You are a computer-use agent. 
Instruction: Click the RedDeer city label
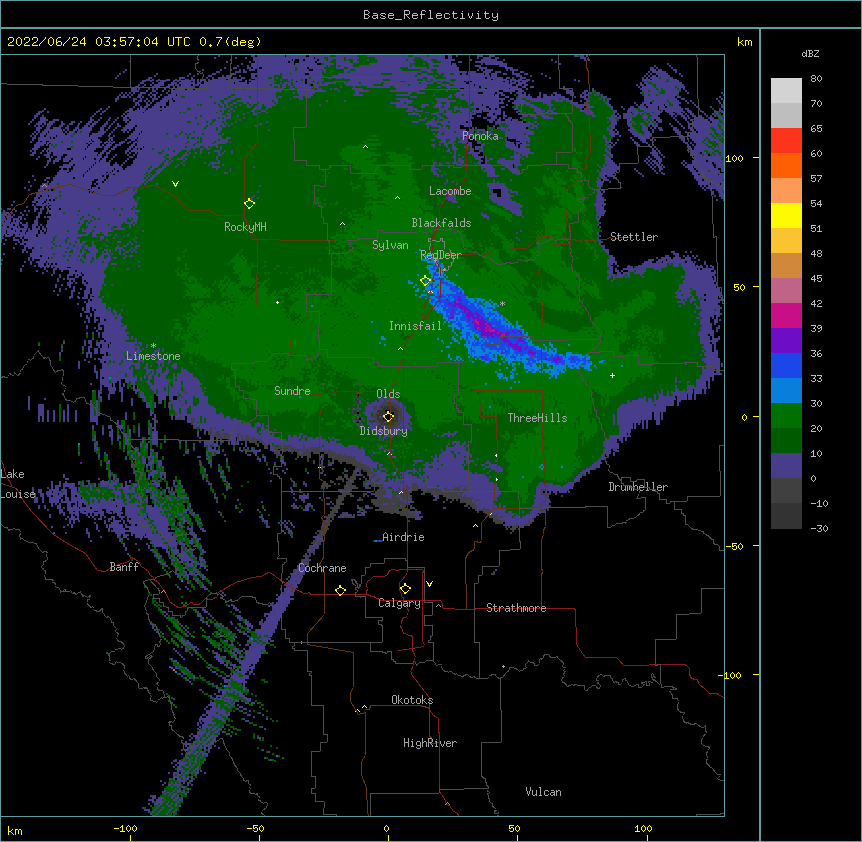pos(441,255)
